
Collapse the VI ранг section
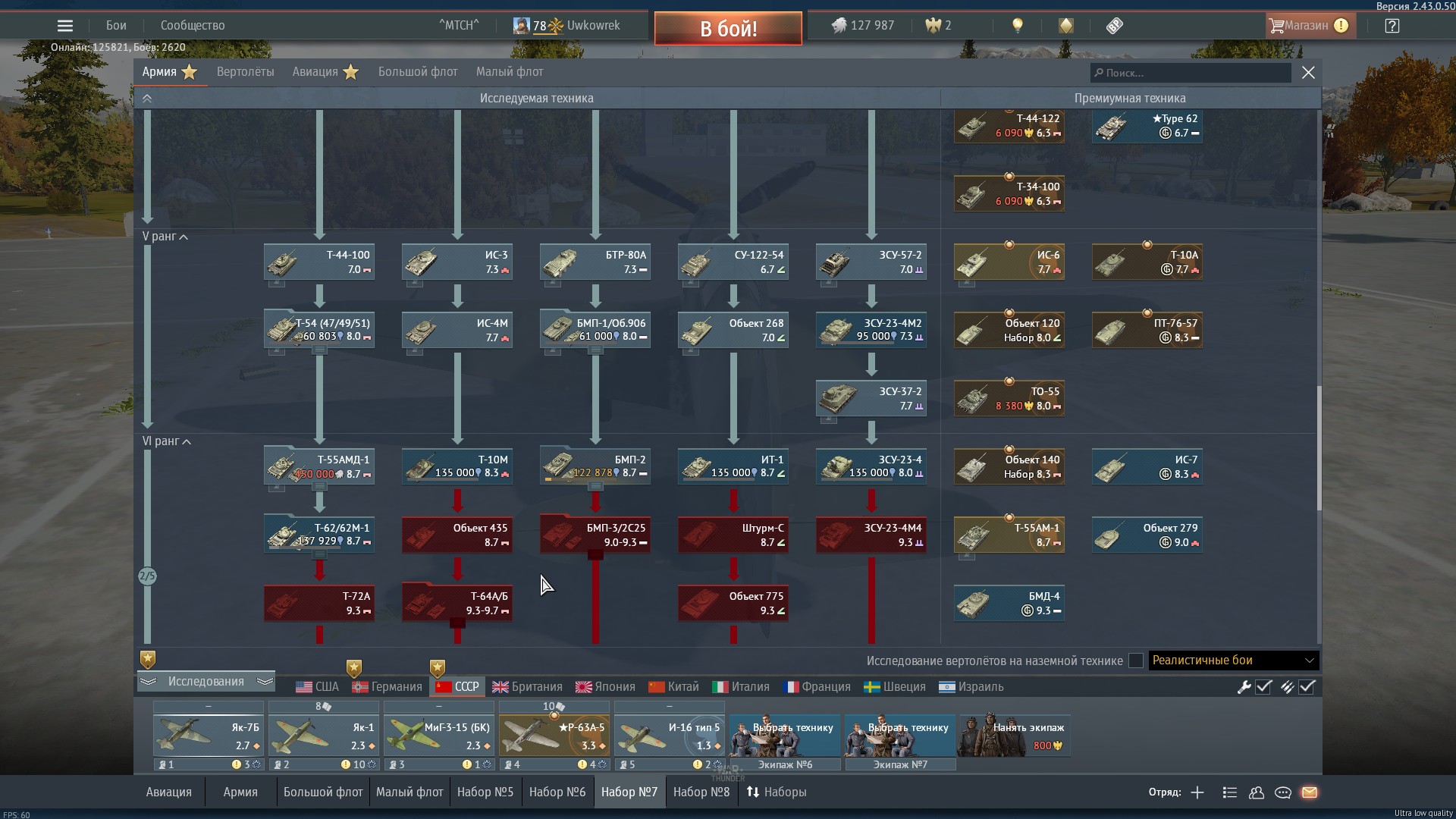click(x=167, y=441)
